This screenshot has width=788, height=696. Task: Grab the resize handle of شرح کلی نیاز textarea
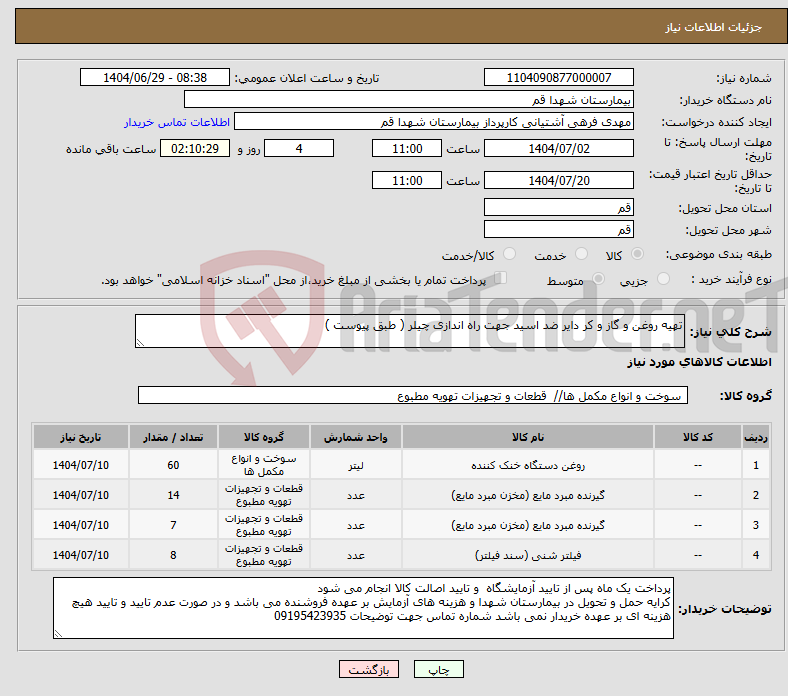(140, 343)
